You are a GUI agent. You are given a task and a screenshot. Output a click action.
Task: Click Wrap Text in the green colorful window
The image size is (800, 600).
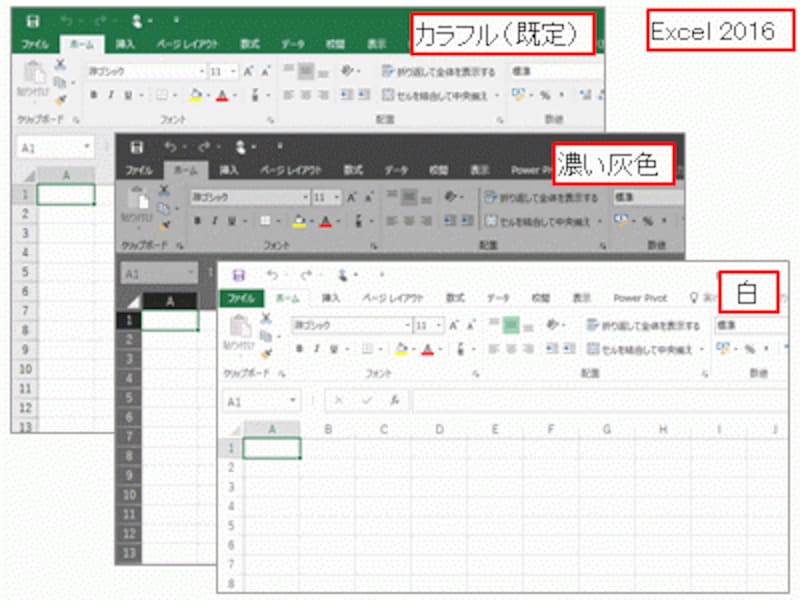point(439,71)
